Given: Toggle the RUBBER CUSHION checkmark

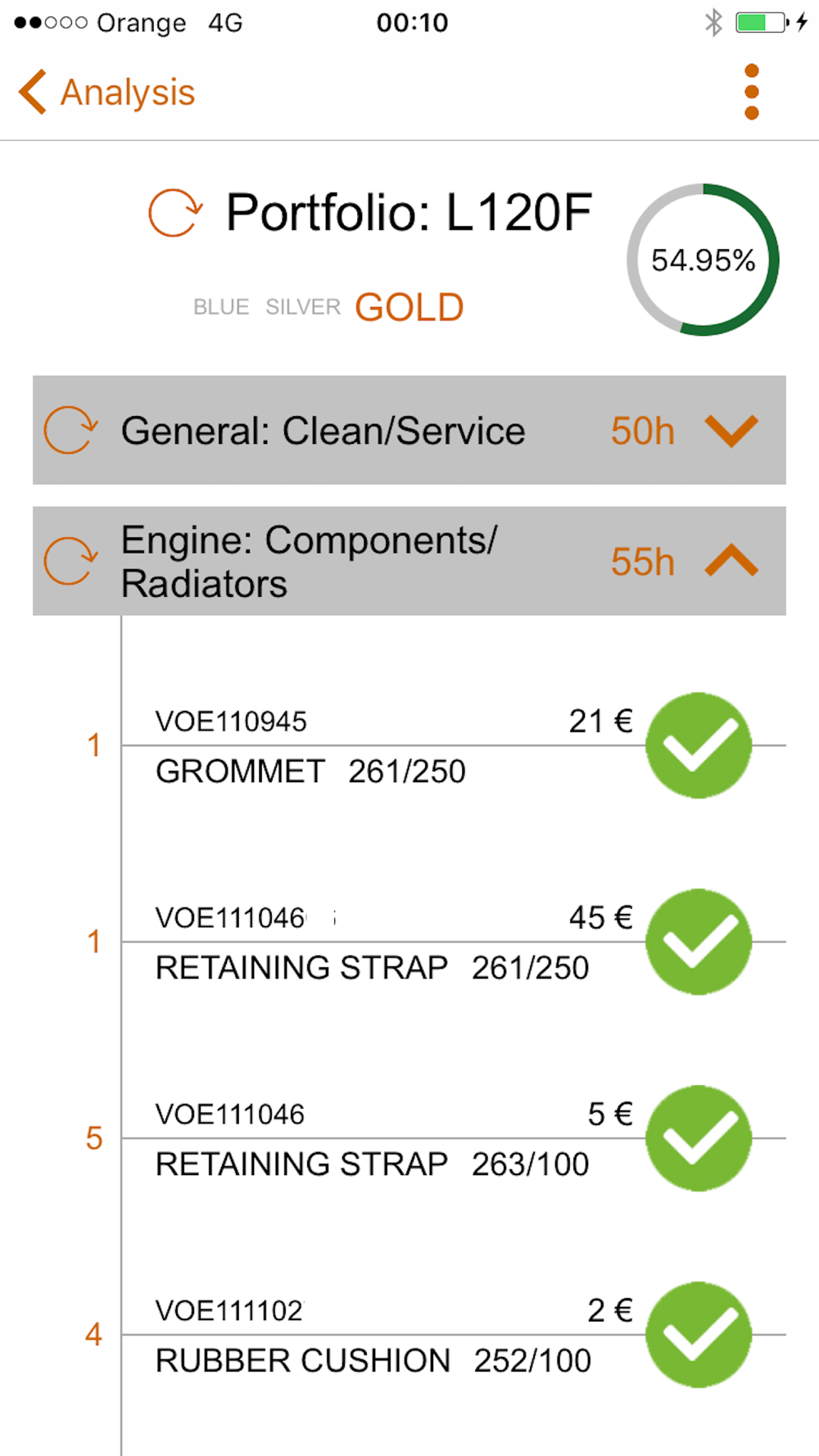Looking at the screenshot, I should tap(699, 1335).
